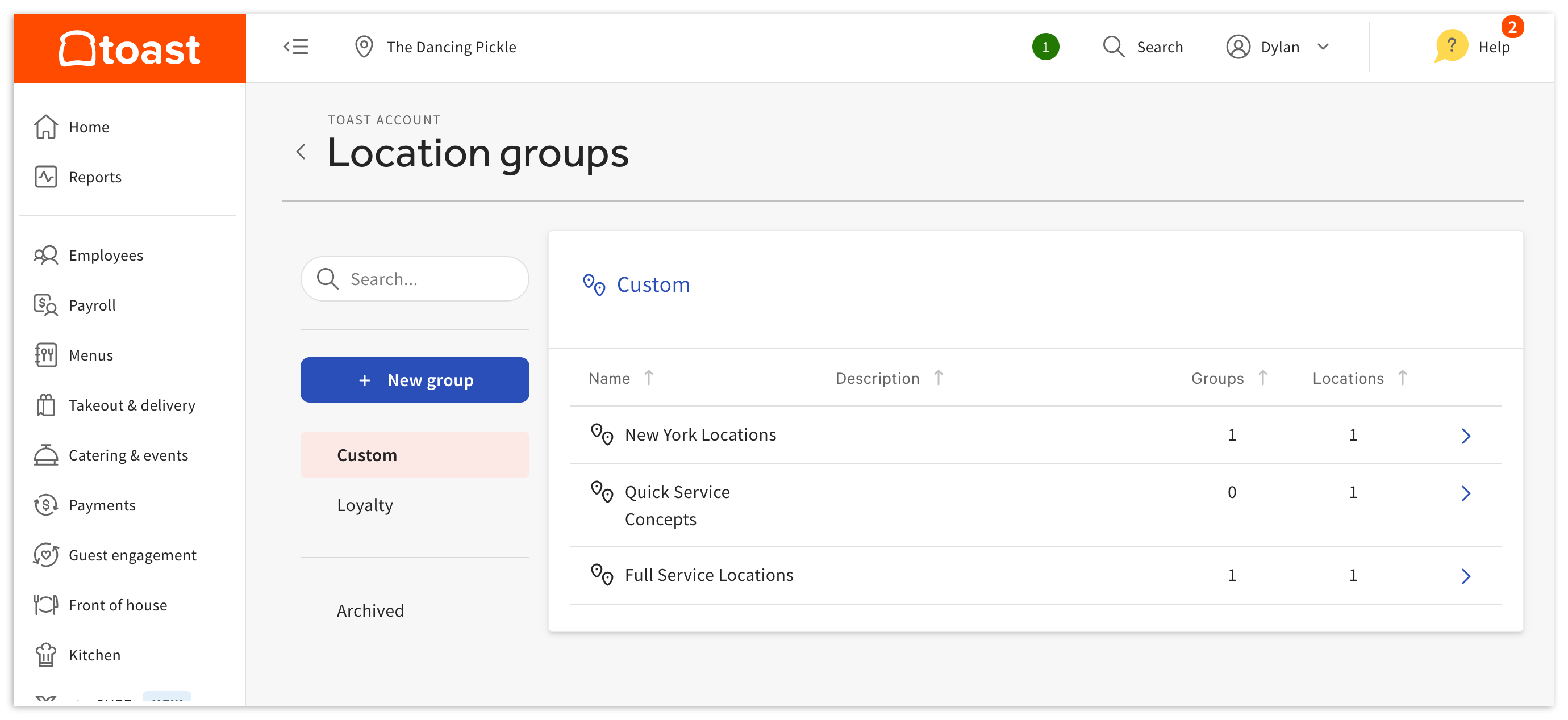Expand Full Service Locations row chevron
Image resolution: width=1568 pixels, height=720 pixels.
pos(1466,576)
